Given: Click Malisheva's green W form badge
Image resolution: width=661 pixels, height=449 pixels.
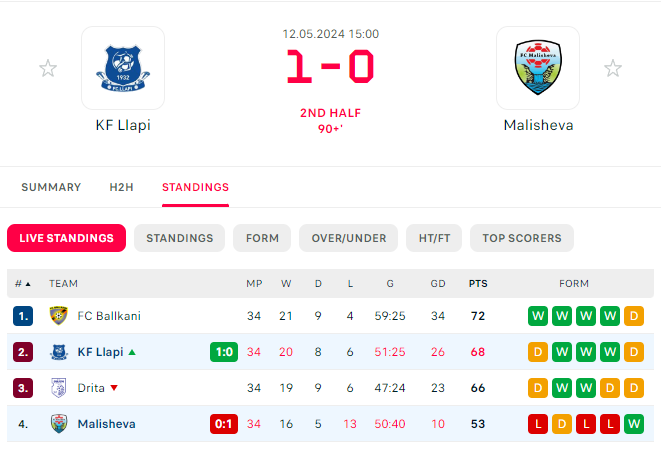Looking at the screenshot, I should pos(634,424).
